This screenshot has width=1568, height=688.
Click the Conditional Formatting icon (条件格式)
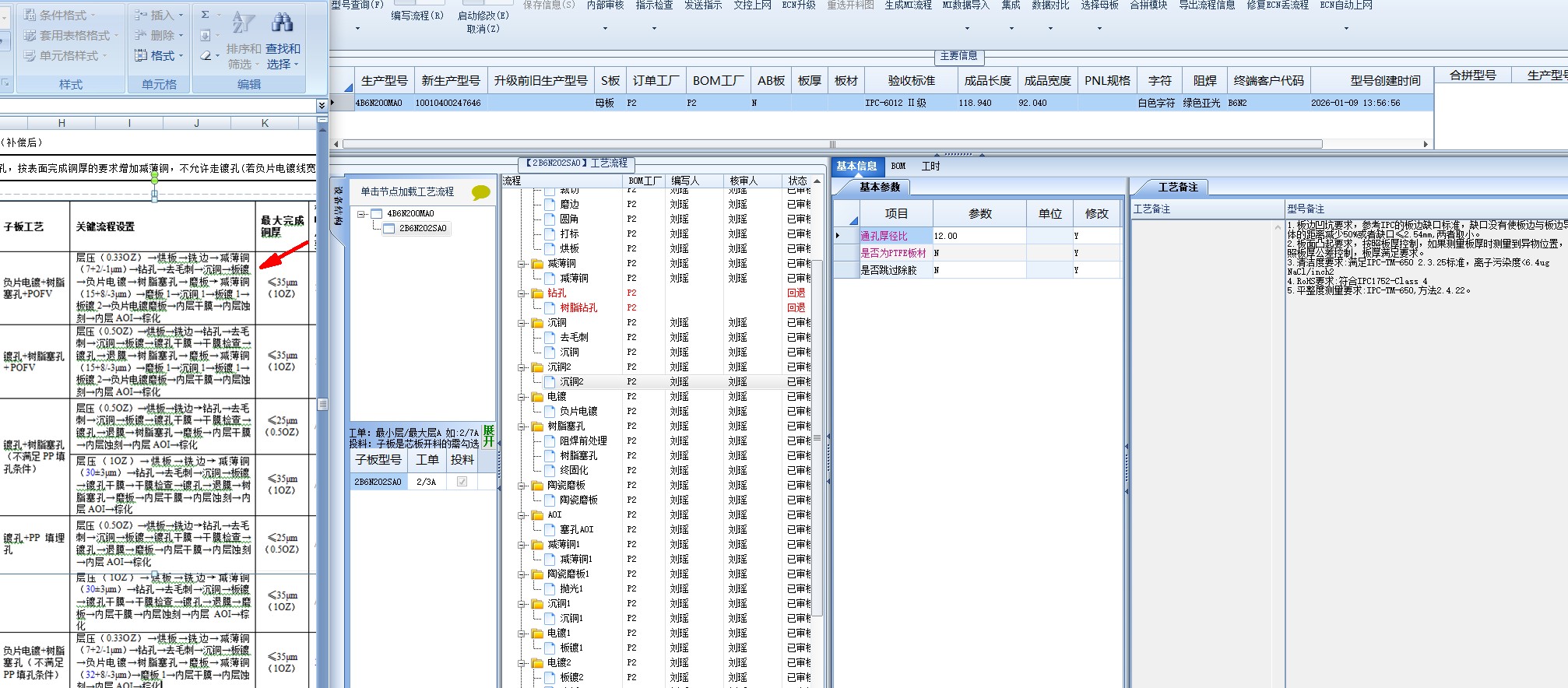(x=30, y=15)
